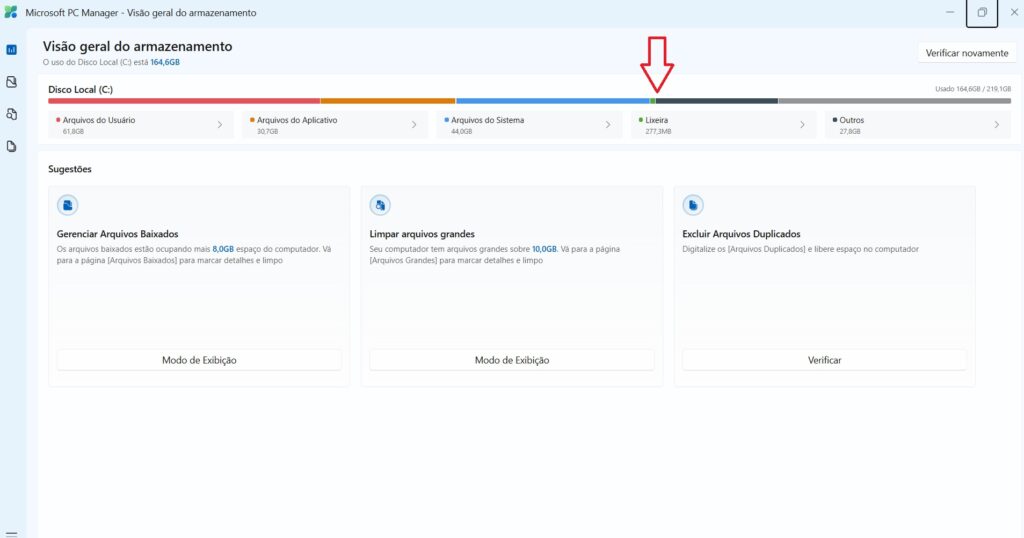1024x538 pixels.
Task: Click the Arquivos do Sistema label
Action: tap(487, 120)
